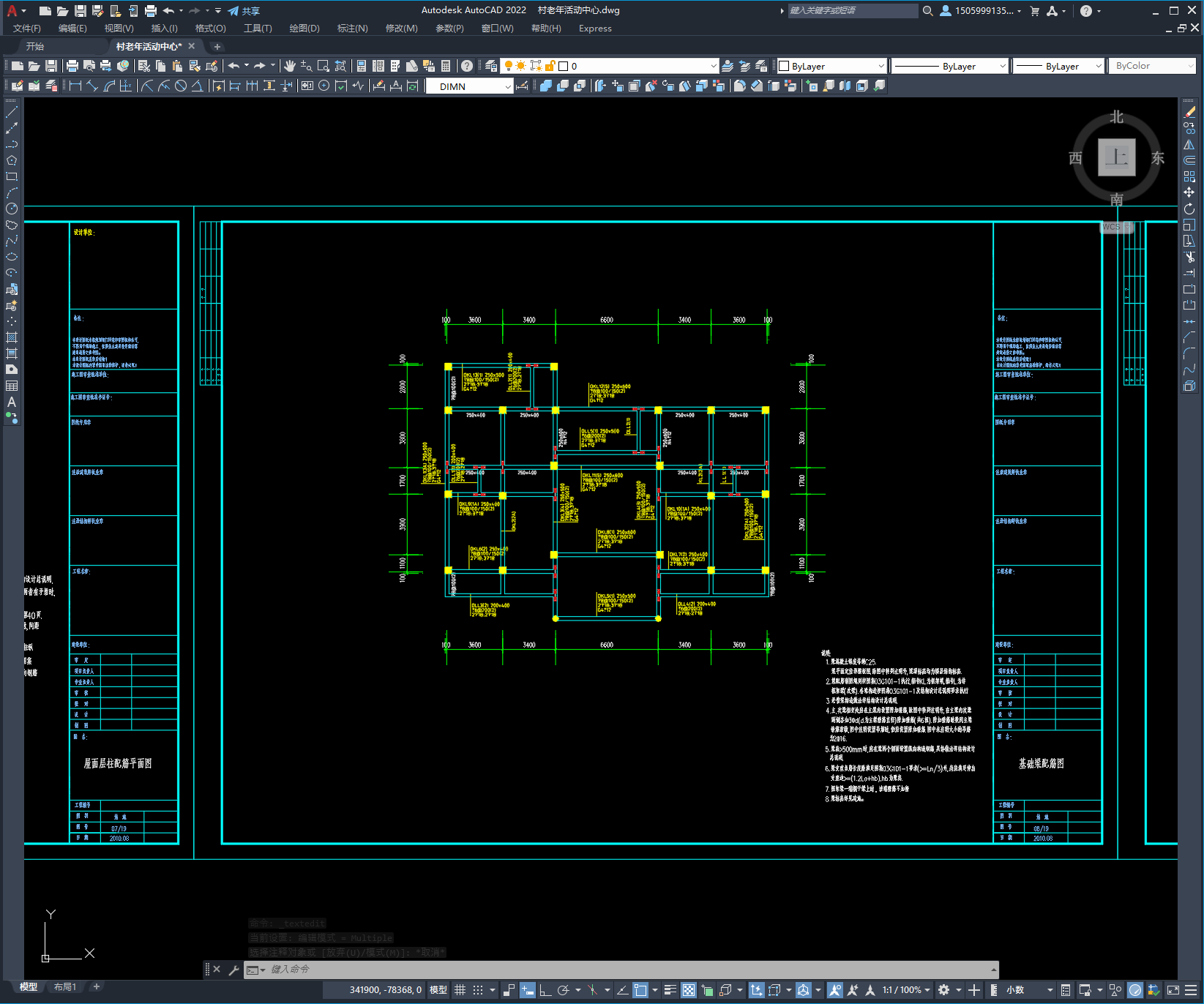The image size is (1204, 1004).
Task: Click the Save icon in quick access toolbar
Action: [81, 11]
